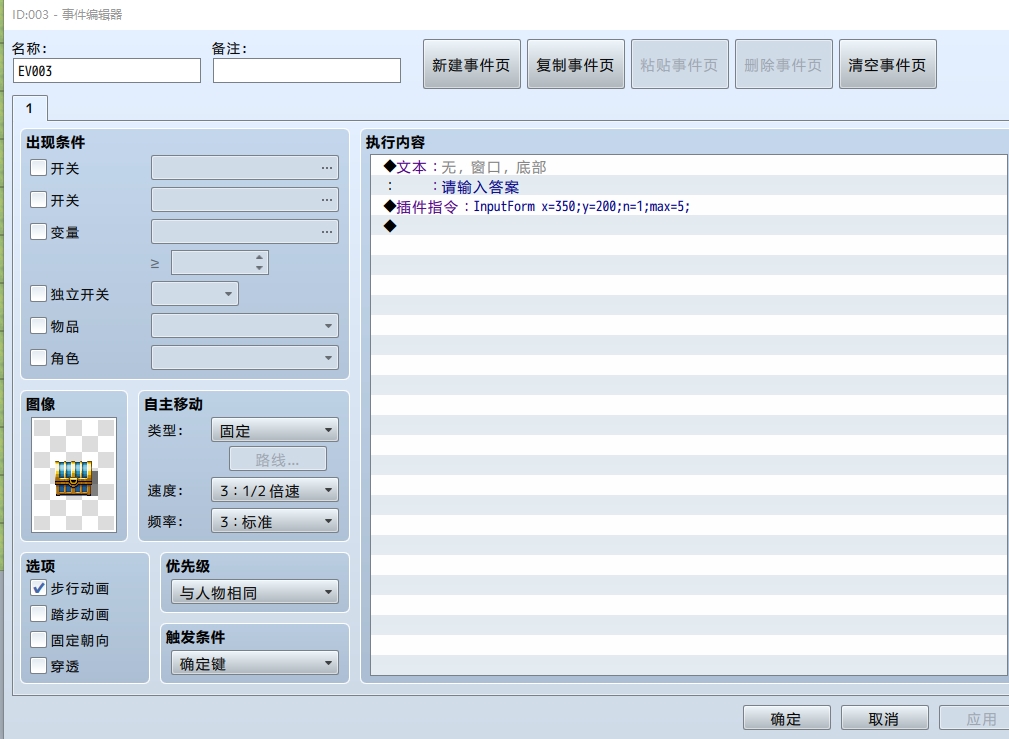Enable the 物品 condition checkbox

pyautogui.click(x=39, y=326)
